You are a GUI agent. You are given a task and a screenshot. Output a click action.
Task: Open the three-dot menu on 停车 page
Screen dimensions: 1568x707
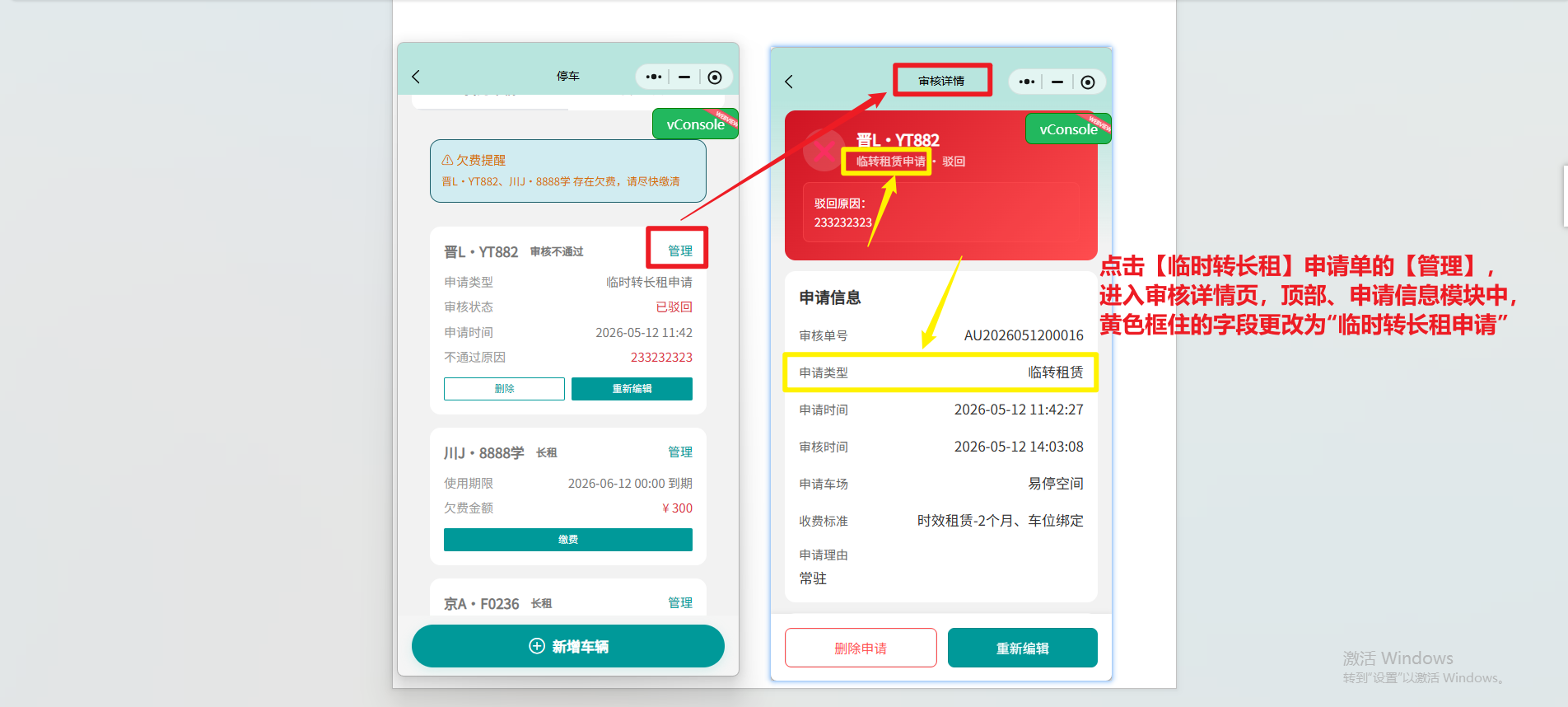pyautogui.click(x=654, y=77)
